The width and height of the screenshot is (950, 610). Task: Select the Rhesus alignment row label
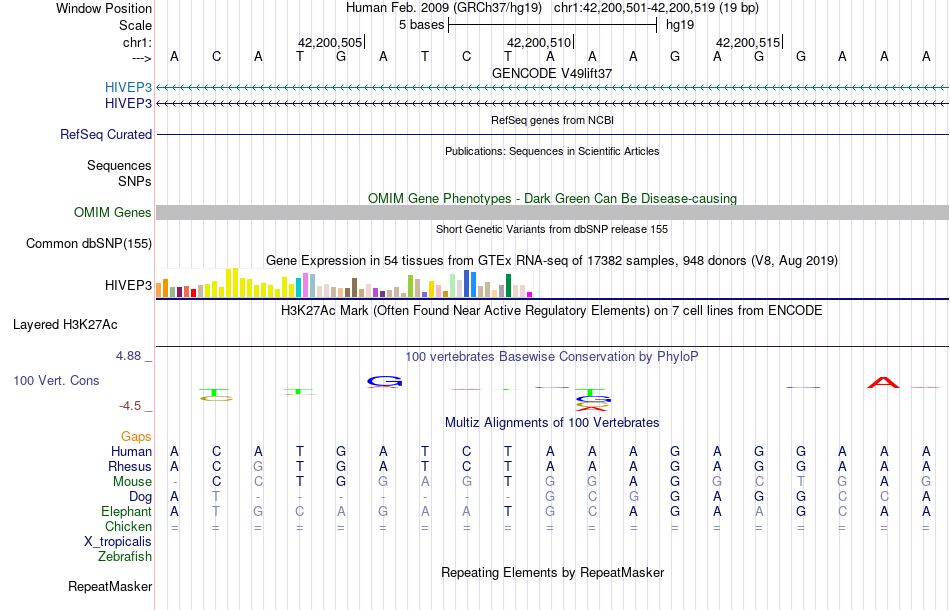point(129,466)
